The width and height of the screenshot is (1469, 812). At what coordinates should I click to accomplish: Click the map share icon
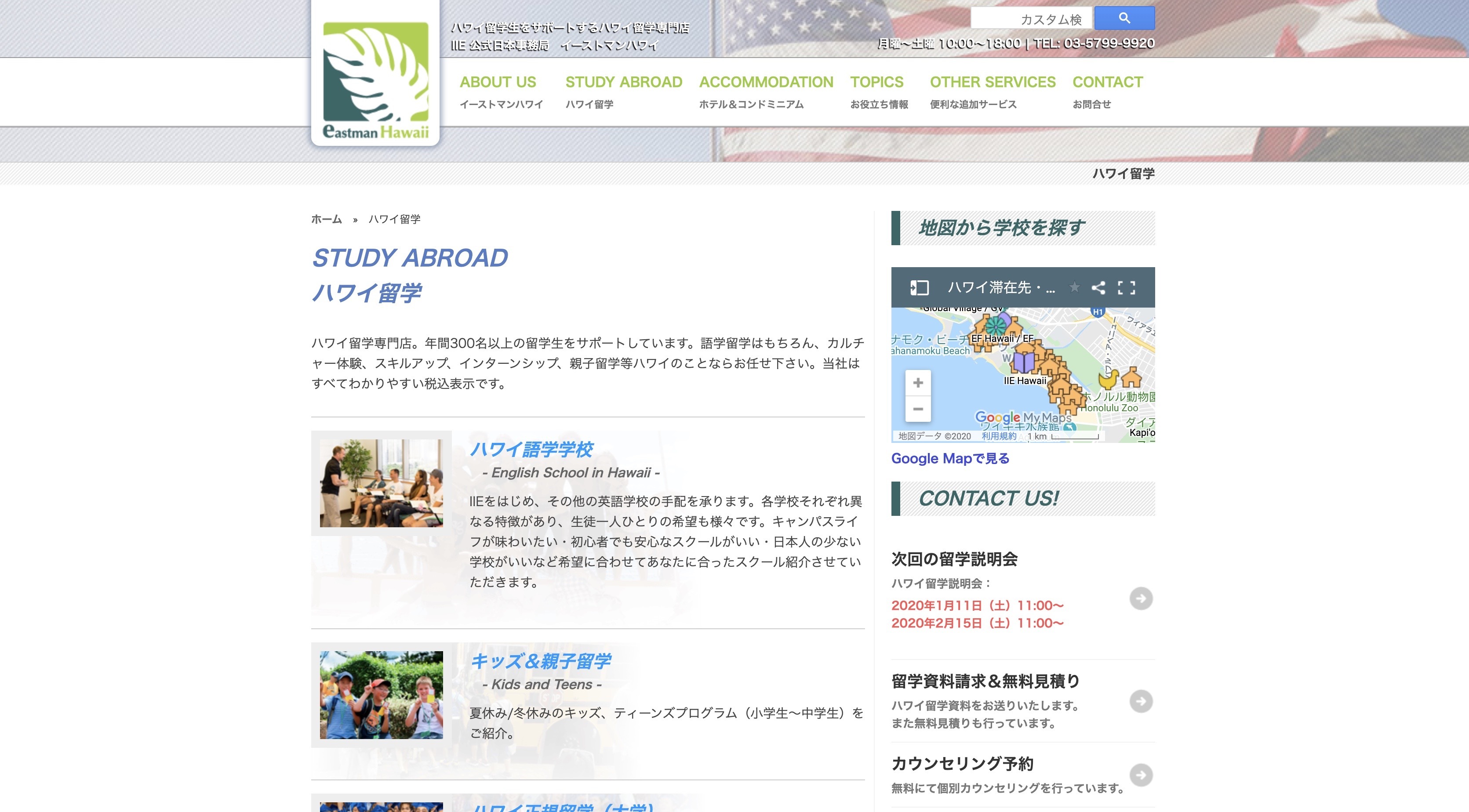tap(1098, 287)
